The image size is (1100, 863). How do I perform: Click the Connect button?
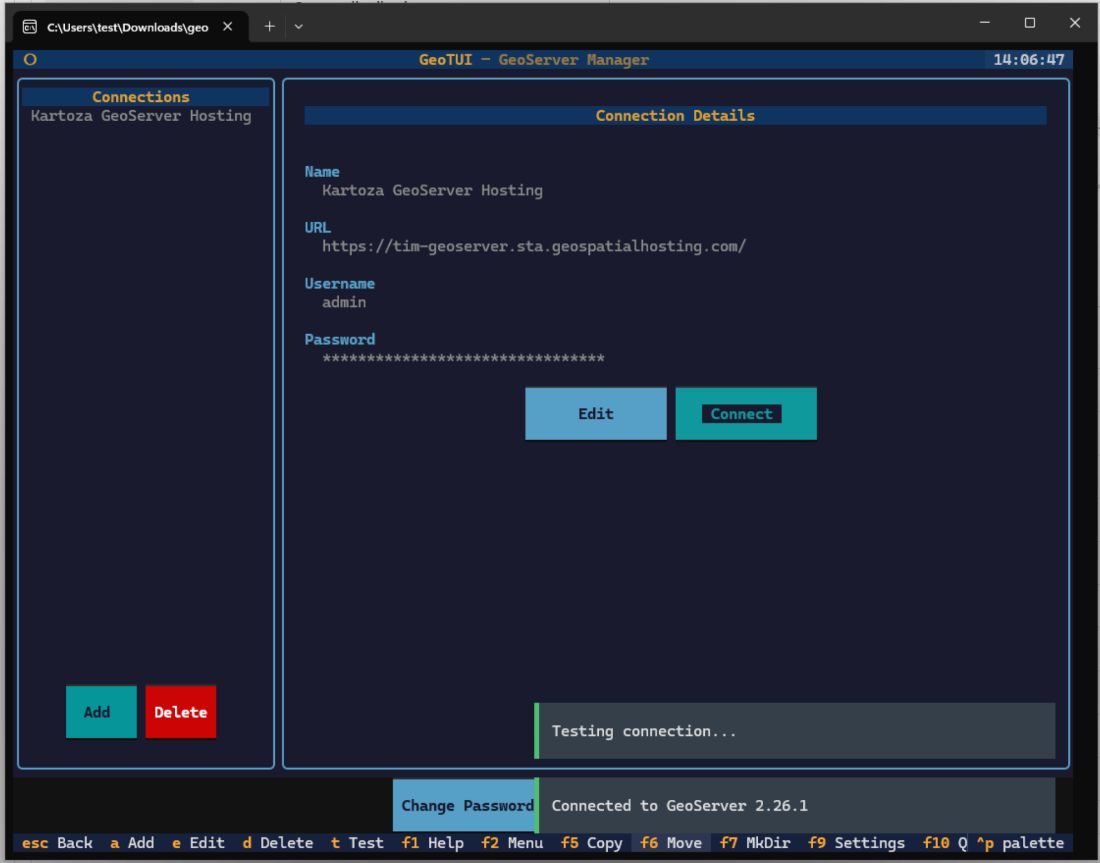[746, 414]
